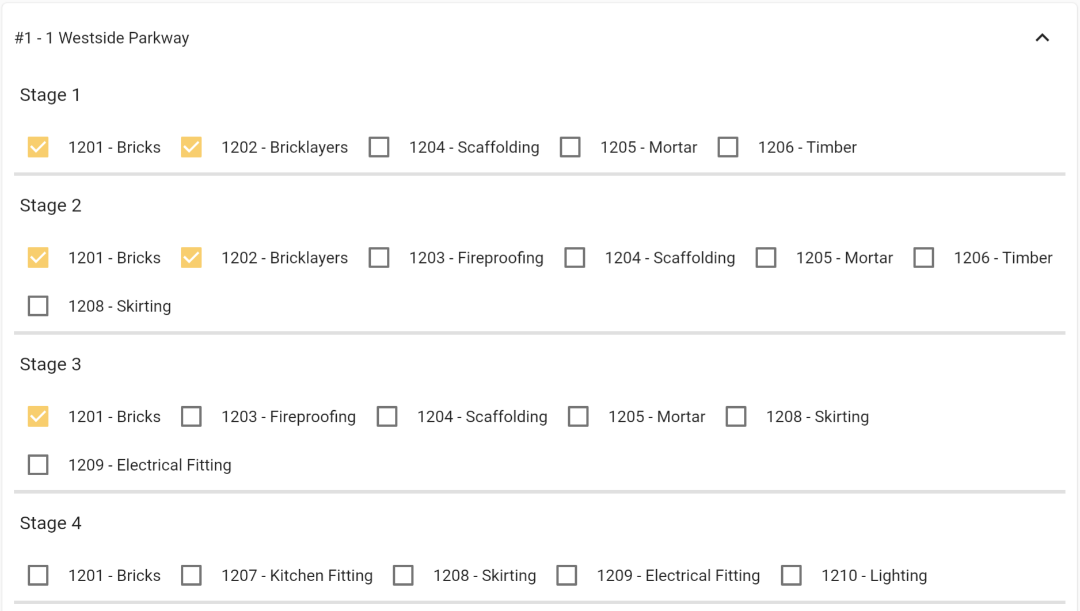Select 1204 - Scaffolding in Stage 2

[x=575, y=258]
